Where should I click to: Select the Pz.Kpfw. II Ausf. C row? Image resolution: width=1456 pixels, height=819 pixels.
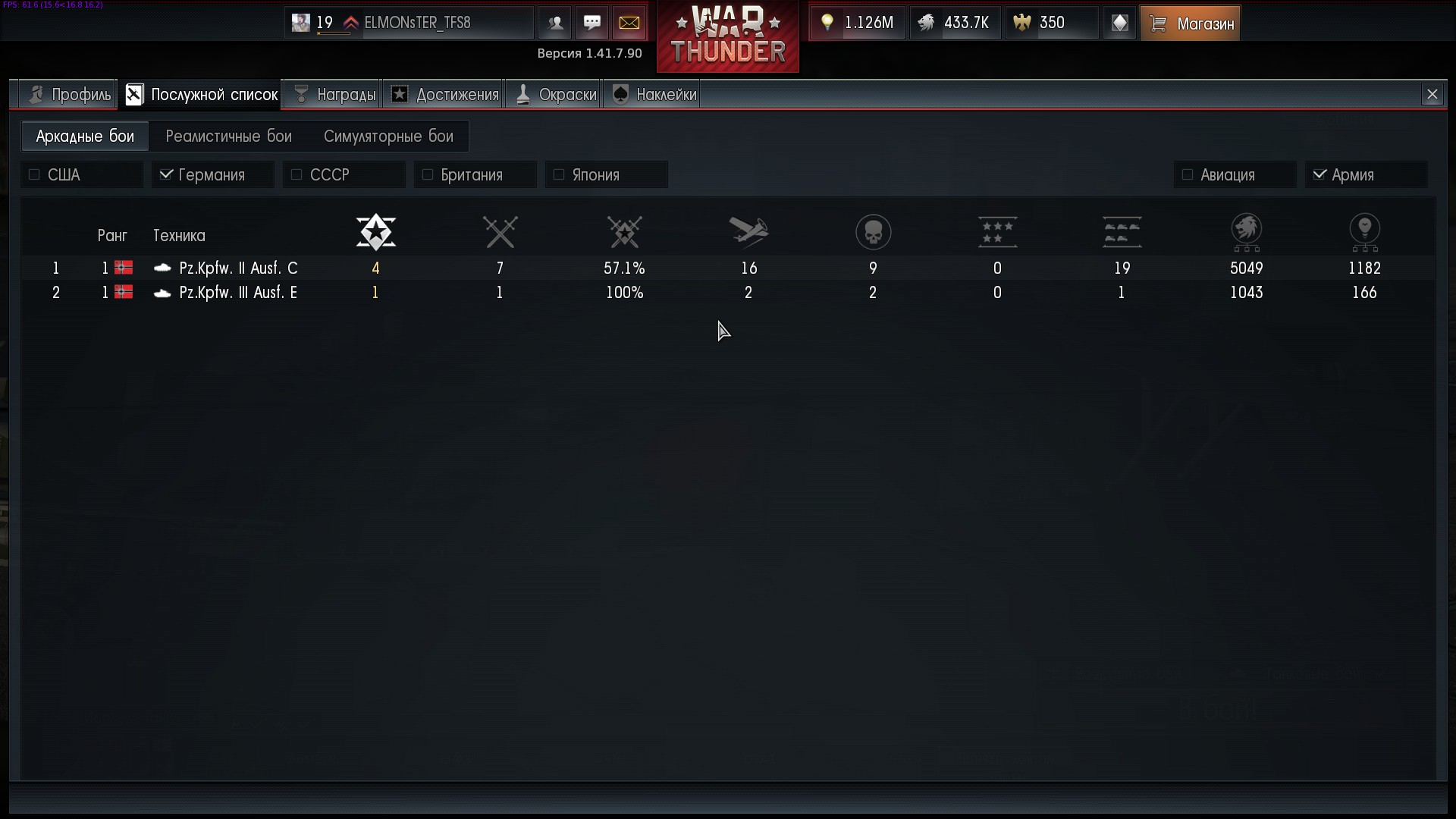(x=728, y=268)
